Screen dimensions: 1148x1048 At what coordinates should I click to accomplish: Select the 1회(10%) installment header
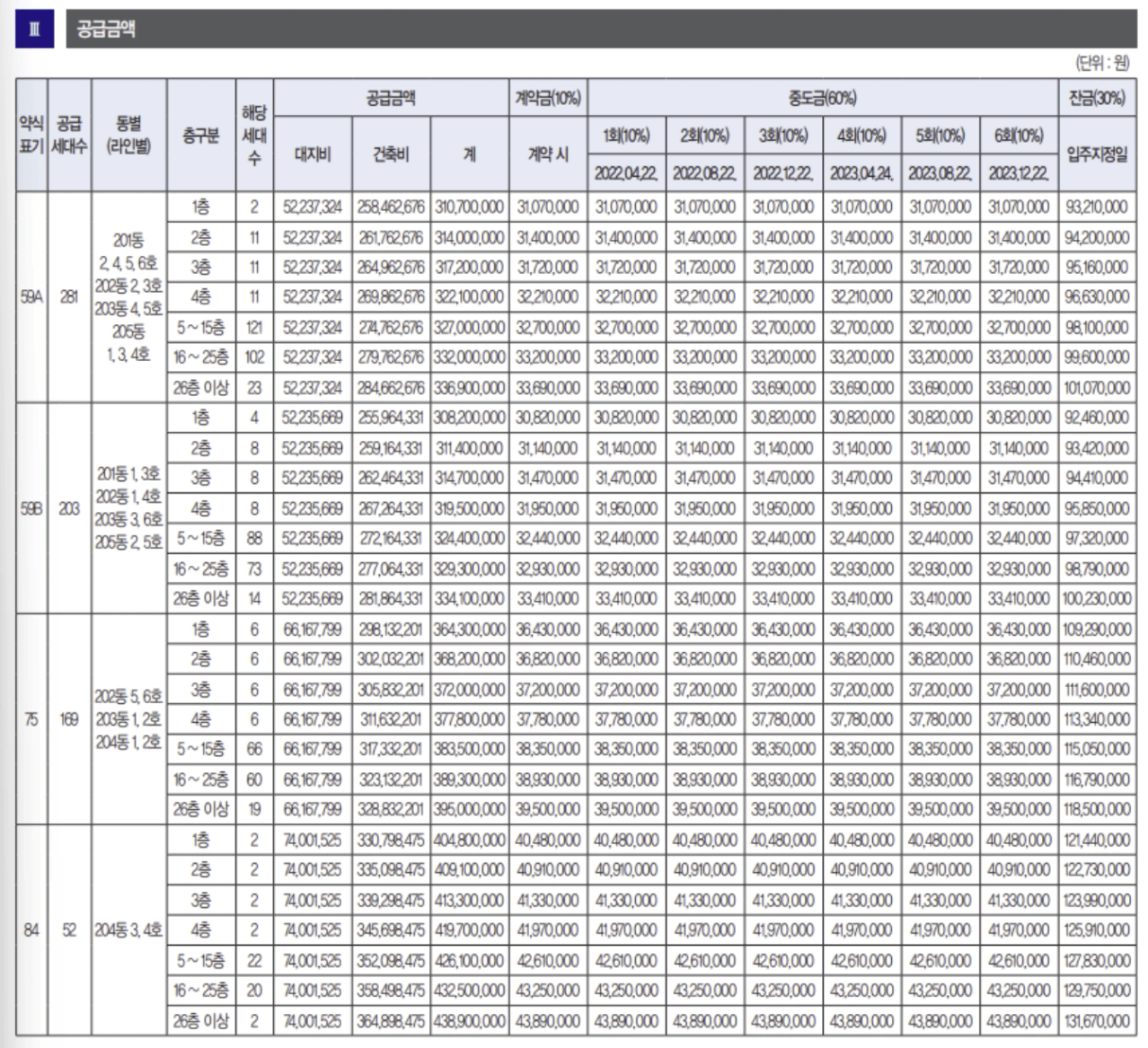626,136
